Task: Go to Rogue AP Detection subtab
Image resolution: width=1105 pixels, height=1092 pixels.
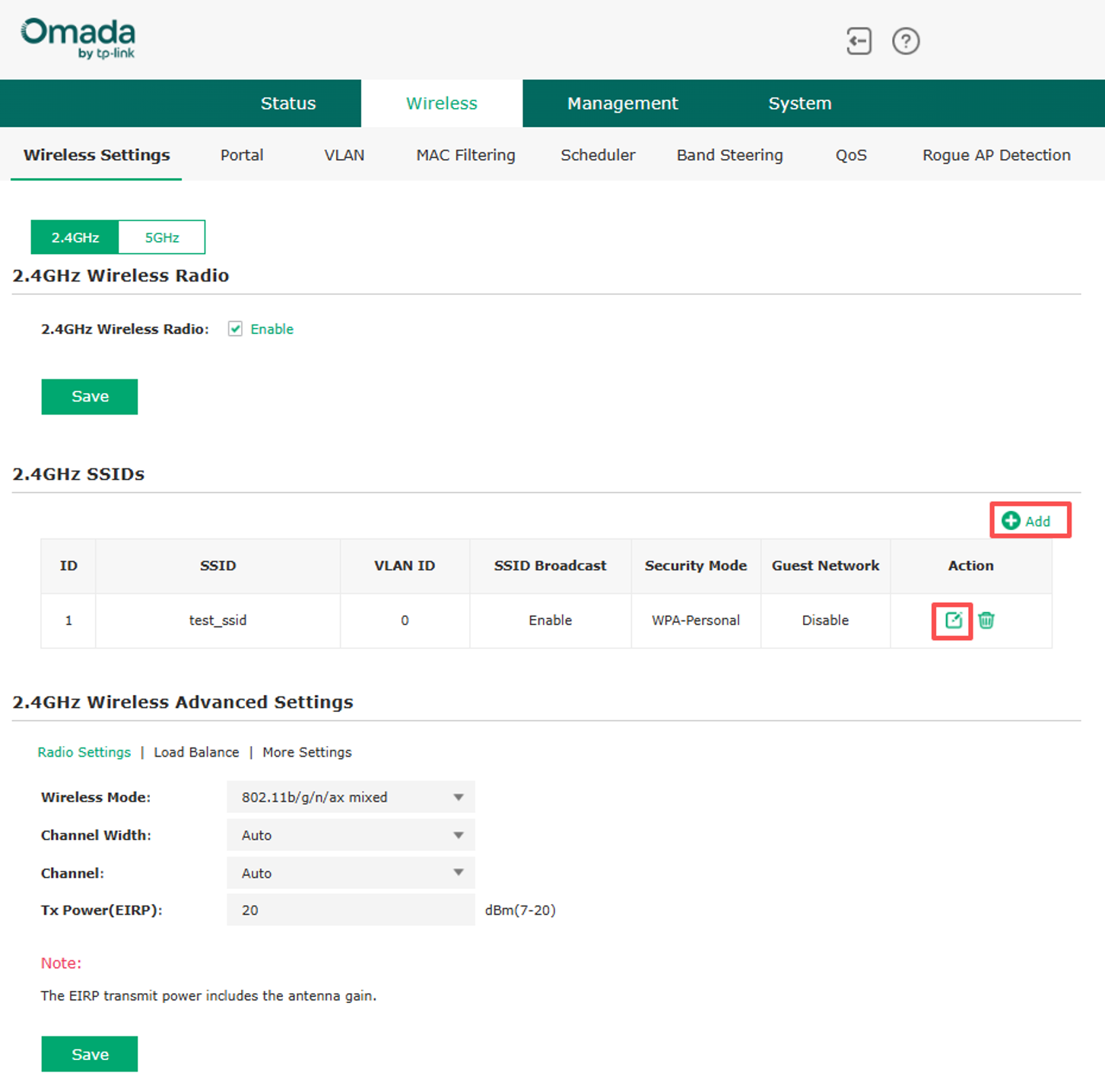Action: [996, 155]
